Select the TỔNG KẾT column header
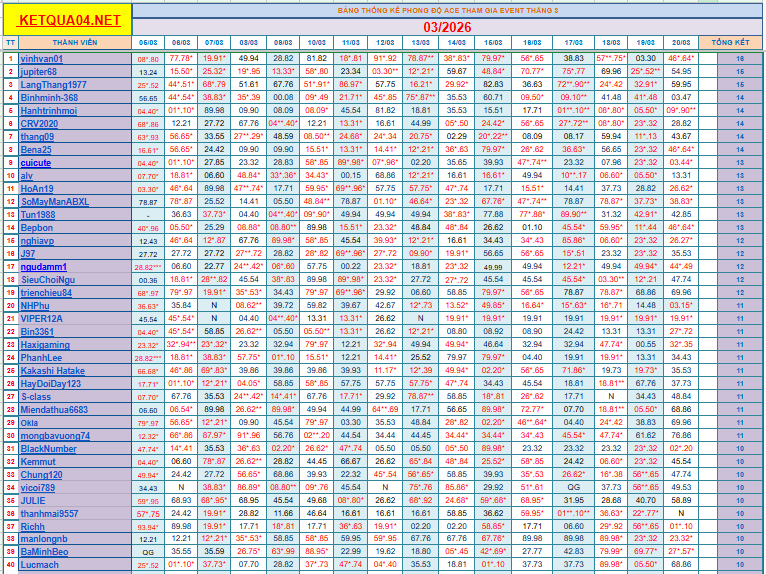The height and width of the screenshot is (574, 766). pyautogui.click(x=738, y=44)
